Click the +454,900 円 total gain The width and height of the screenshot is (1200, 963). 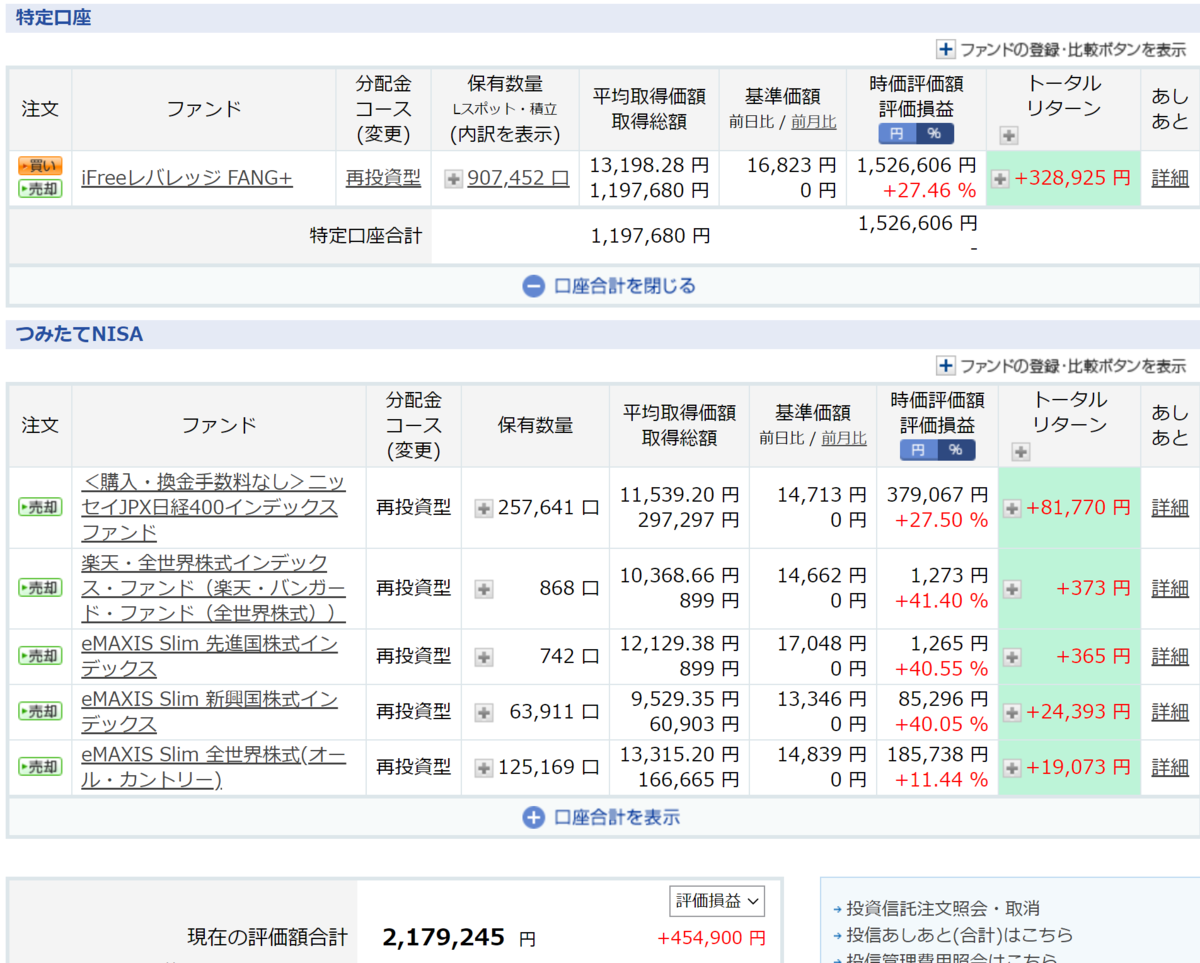(x=711, y=938)
